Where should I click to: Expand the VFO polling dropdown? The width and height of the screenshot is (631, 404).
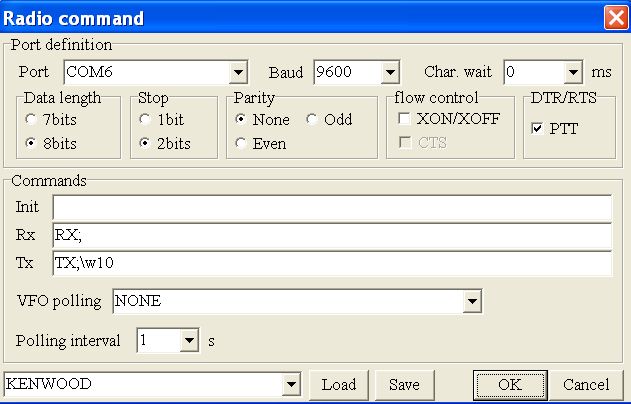[x=472, y=301]
